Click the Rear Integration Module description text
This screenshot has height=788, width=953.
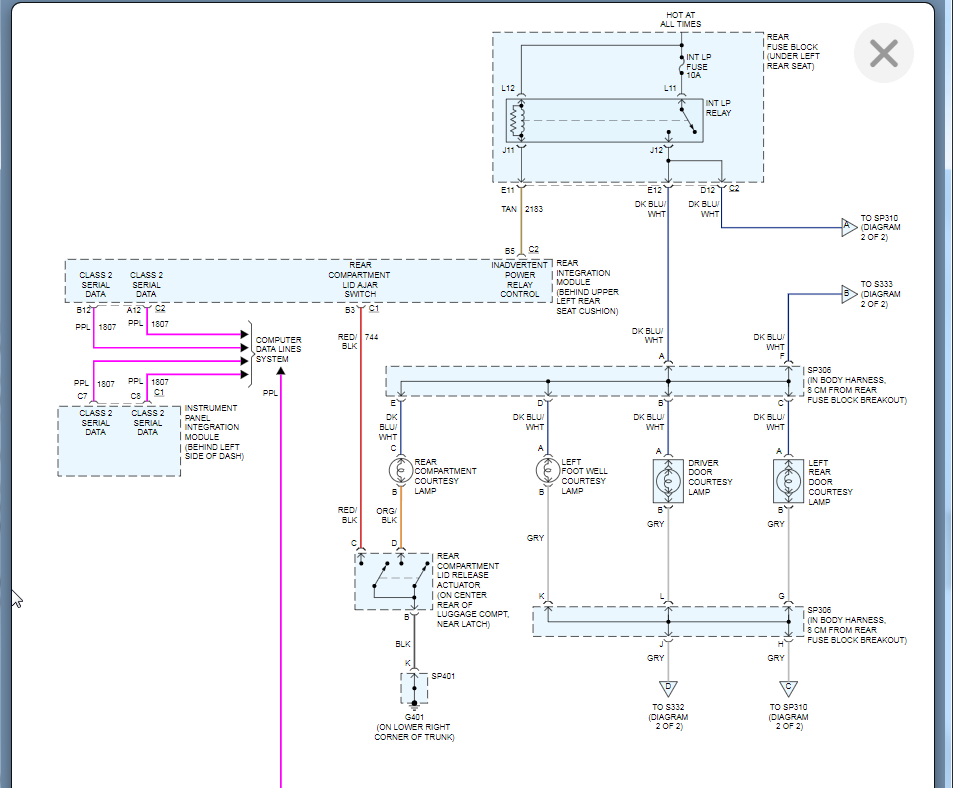tap(587, 287)
